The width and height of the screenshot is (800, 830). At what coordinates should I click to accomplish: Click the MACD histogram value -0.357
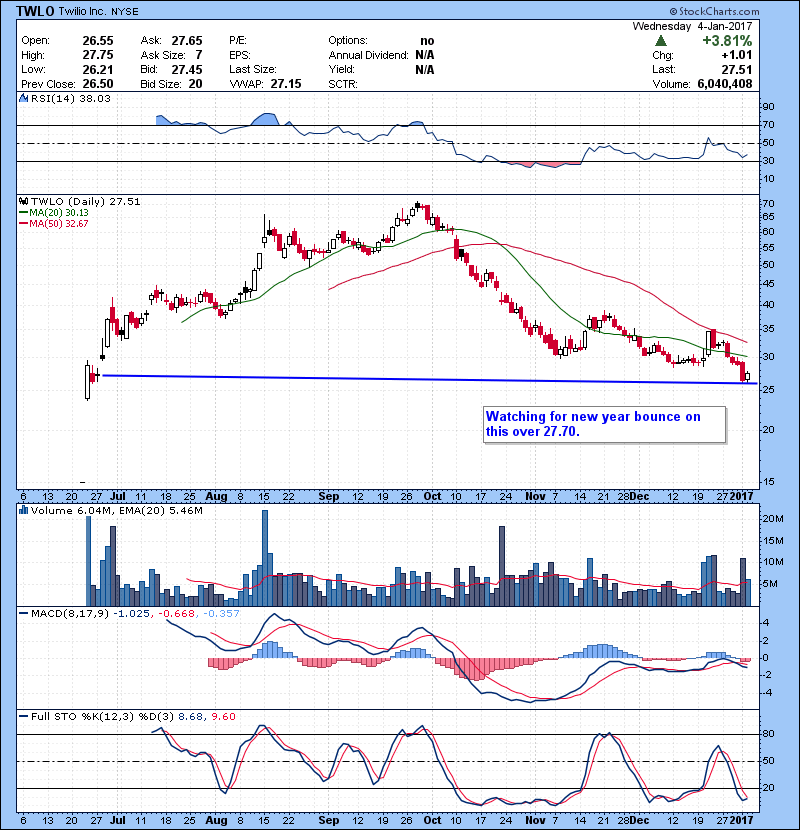click(x=222, y=613)
